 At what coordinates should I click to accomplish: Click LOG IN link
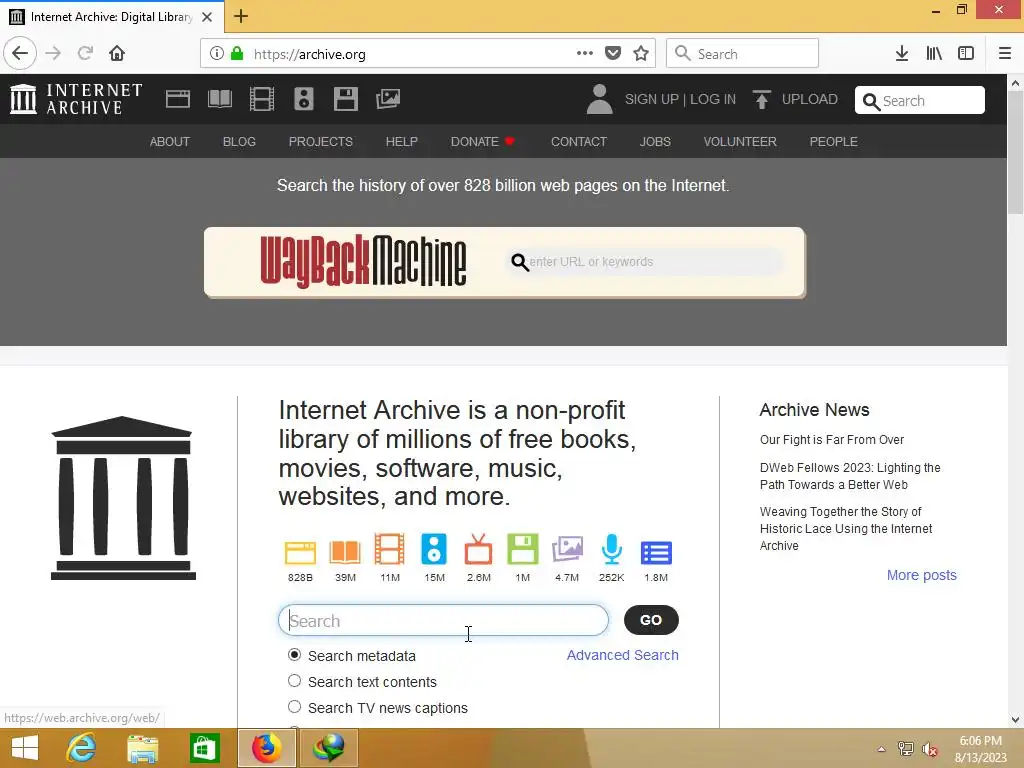tap(713, 99)
